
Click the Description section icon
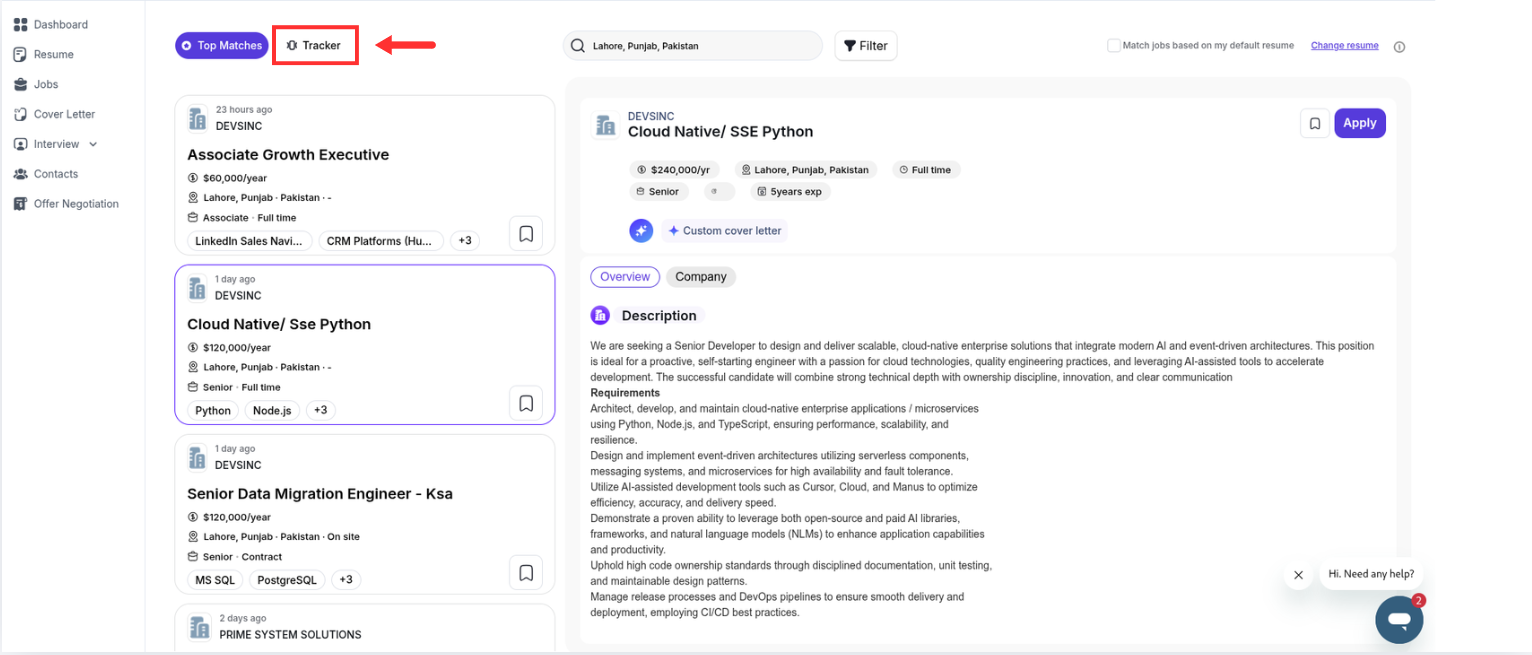click(600, 315)
